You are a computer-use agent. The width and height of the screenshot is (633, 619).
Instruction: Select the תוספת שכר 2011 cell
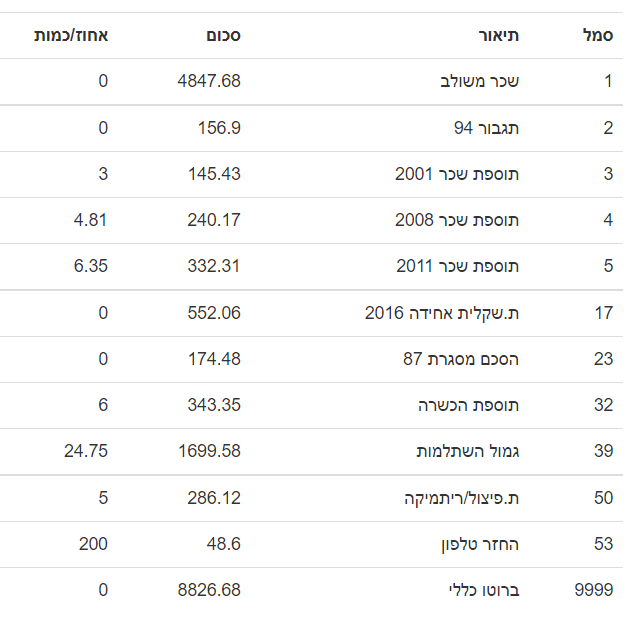(x=457, y=265)
